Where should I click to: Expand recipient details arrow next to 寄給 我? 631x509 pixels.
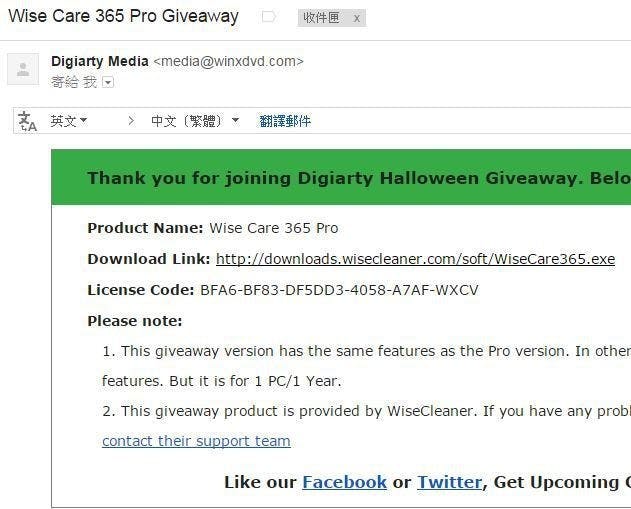point(108,83)
